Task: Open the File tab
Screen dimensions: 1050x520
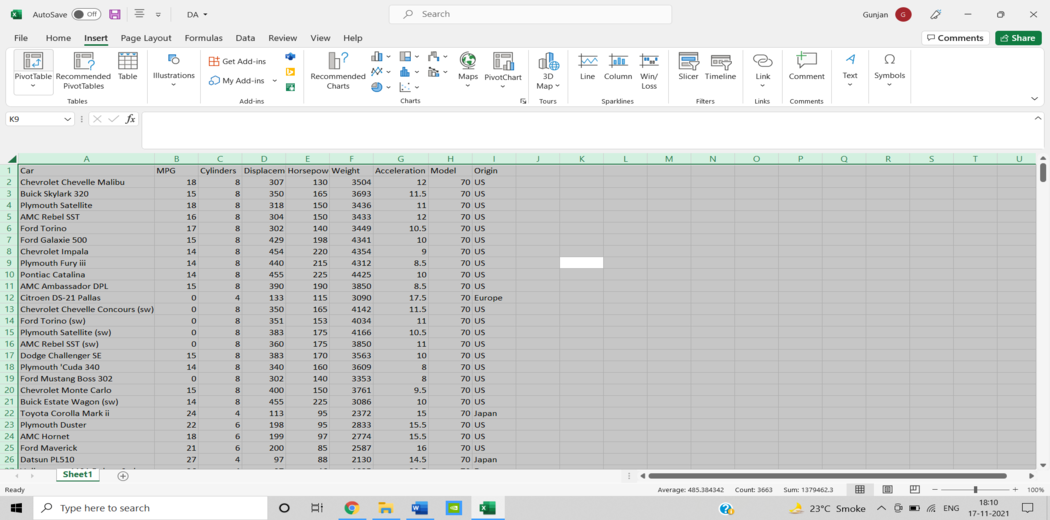Action: 21,38
